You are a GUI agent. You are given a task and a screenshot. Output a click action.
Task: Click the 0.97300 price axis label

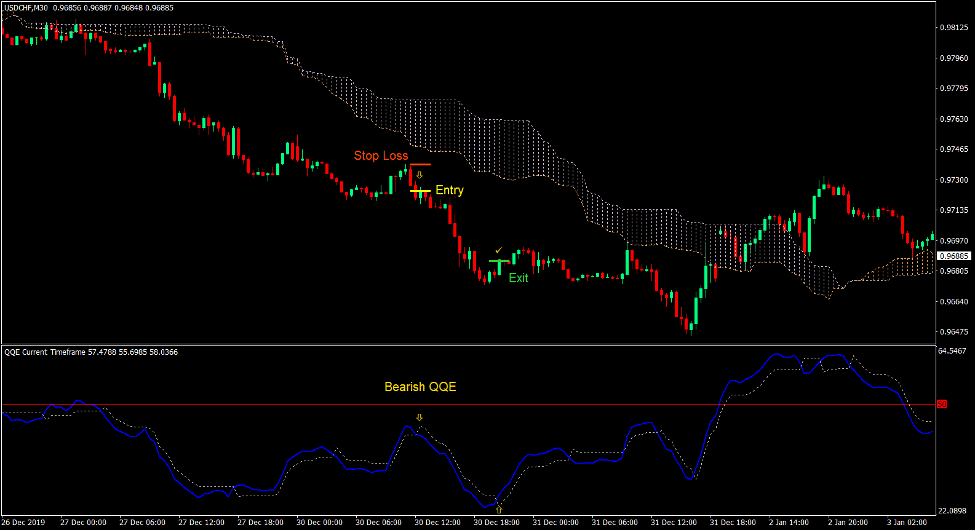(x=953, y=180)
